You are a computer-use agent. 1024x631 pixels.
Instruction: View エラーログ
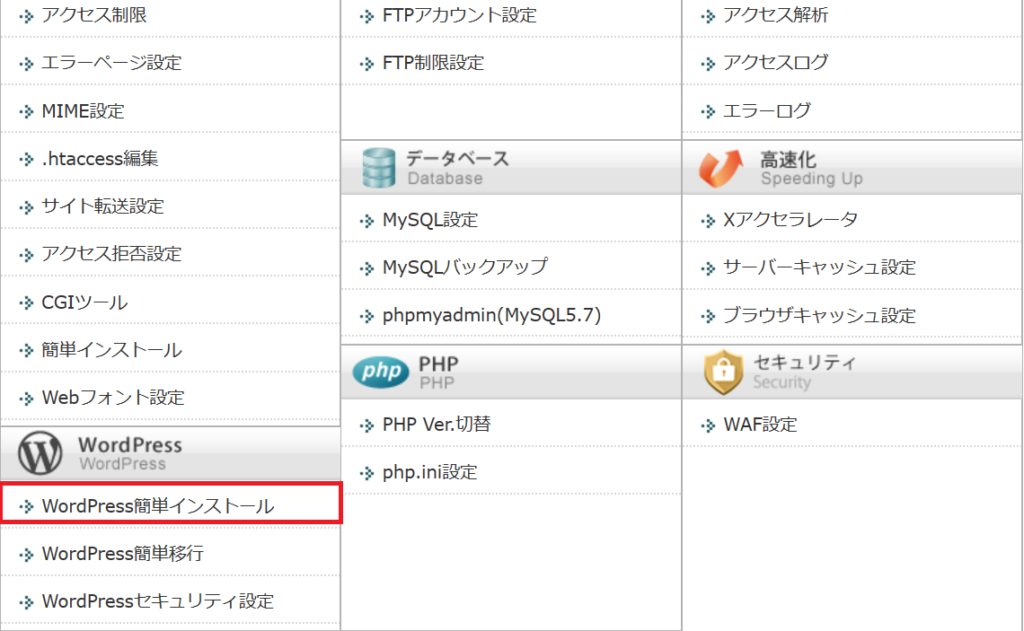point(767,111)
